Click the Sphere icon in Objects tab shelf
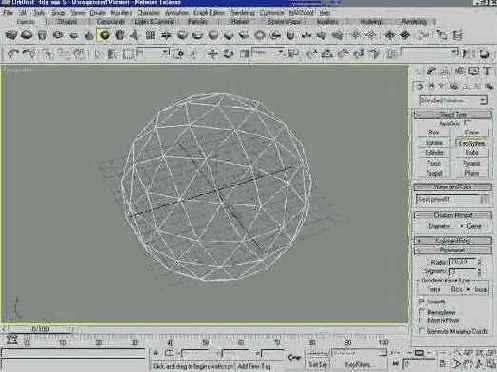This screenshot has height=372, width=497. click(27, 35)
